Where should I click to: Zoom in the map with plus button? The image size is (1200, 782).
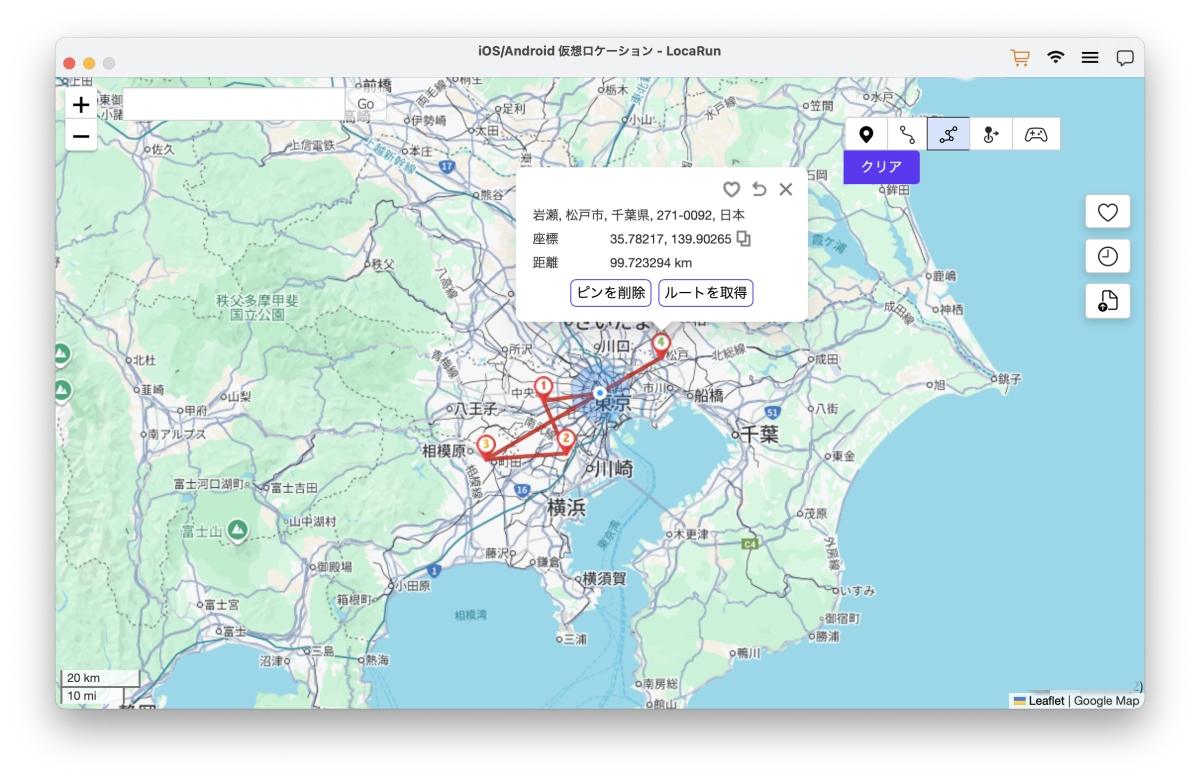[82, 104]
